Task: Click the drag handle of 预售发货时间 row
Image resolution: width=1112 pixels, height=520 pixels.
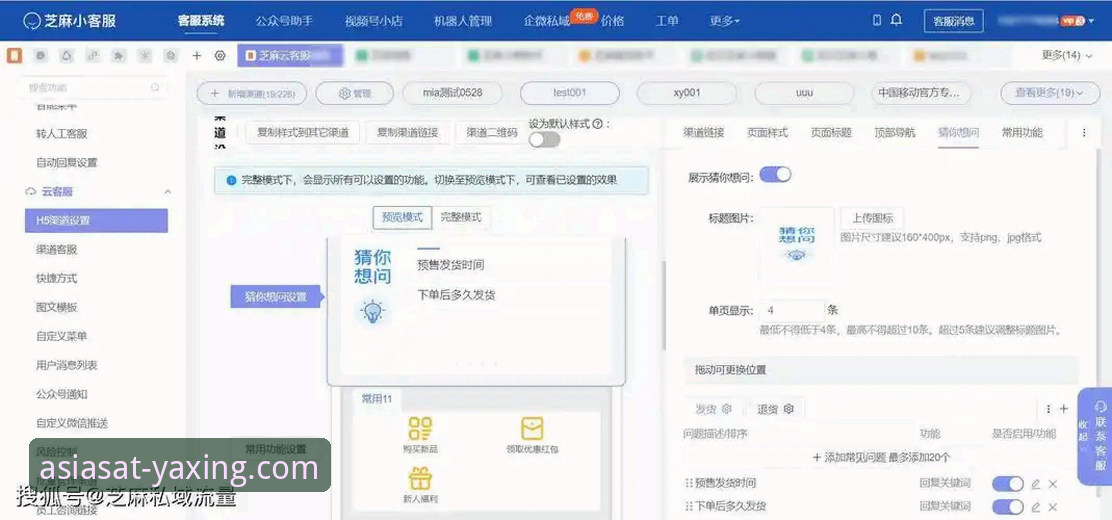Action: (x=688, y=483)
